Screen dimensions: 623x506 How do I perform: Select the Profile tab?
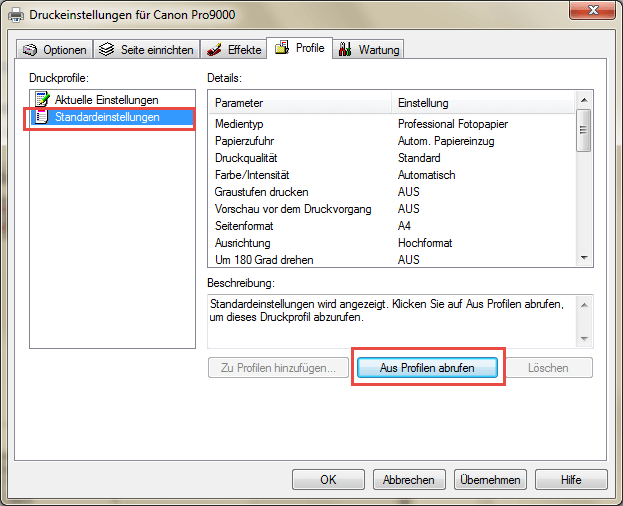pyautogui.click(x=299, y=48)
